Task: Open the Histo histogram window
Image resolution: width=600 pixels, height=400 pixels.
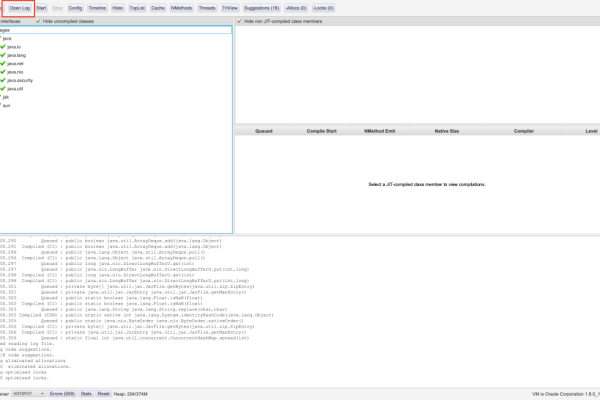Action: (x=119, y=8)
